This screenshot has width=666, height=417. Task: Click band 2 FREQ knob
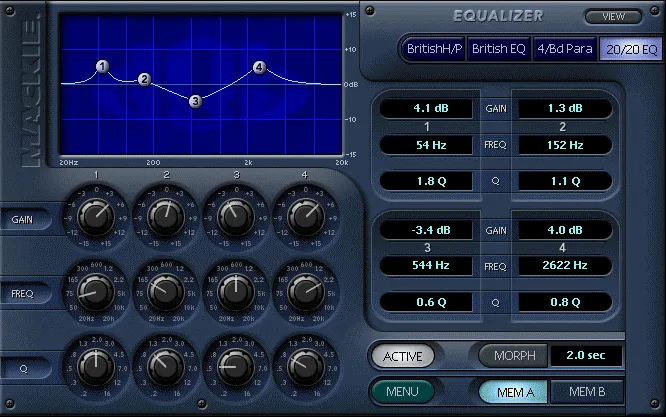(x=166, y=292)
